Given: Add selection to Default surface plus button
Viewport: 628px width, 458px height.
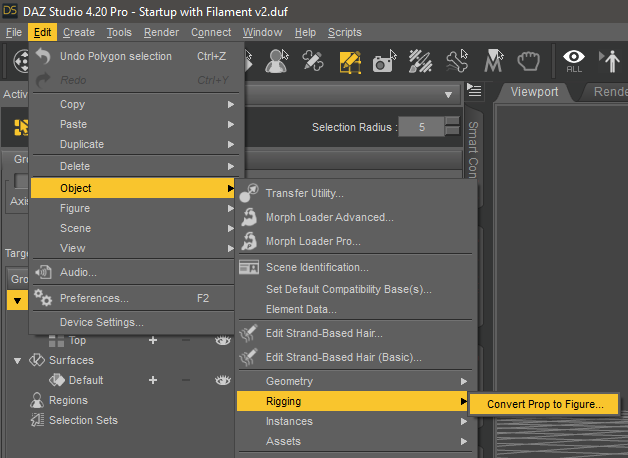Looking at the screenshot, I should [x=153, y=380].
